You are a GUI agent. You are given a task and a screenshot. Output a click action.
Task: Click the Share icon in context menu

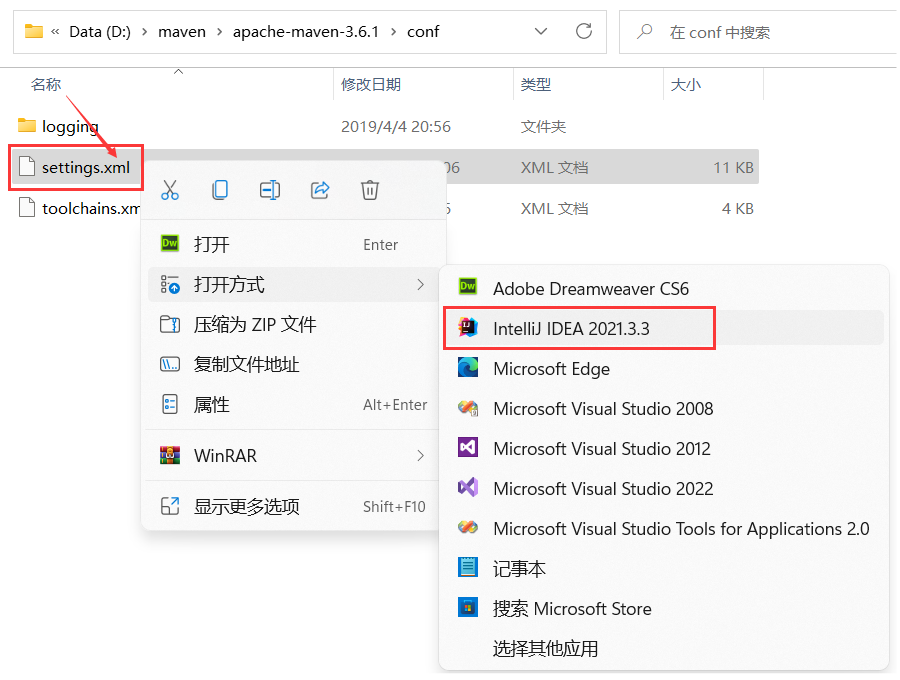320,190
